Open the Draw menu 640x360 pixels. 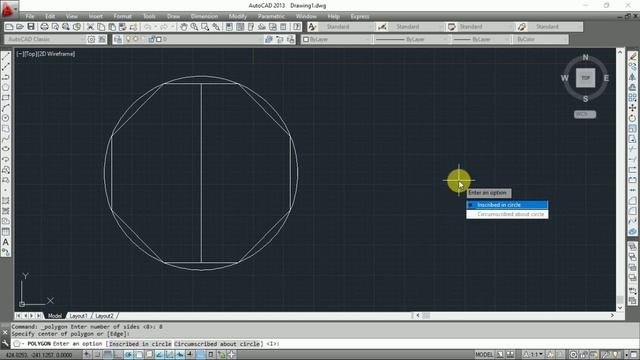click(173, 16)
